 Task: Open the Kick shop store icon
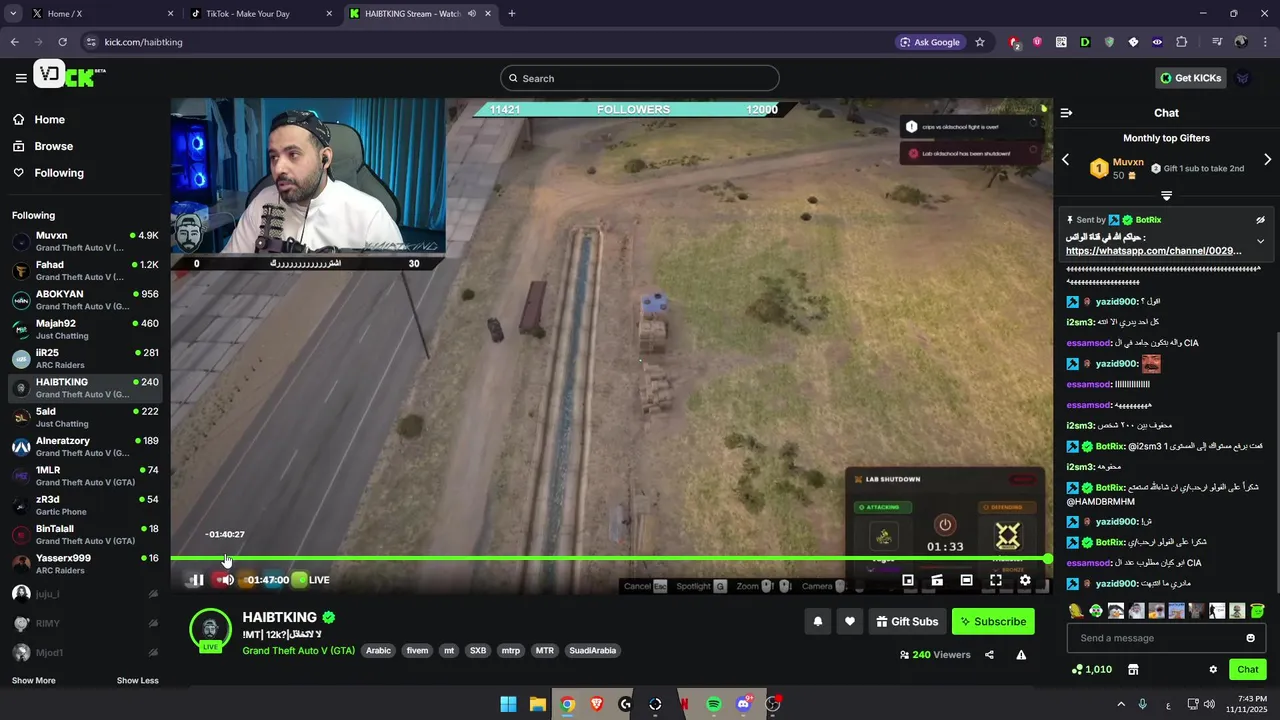(1133, 669)
